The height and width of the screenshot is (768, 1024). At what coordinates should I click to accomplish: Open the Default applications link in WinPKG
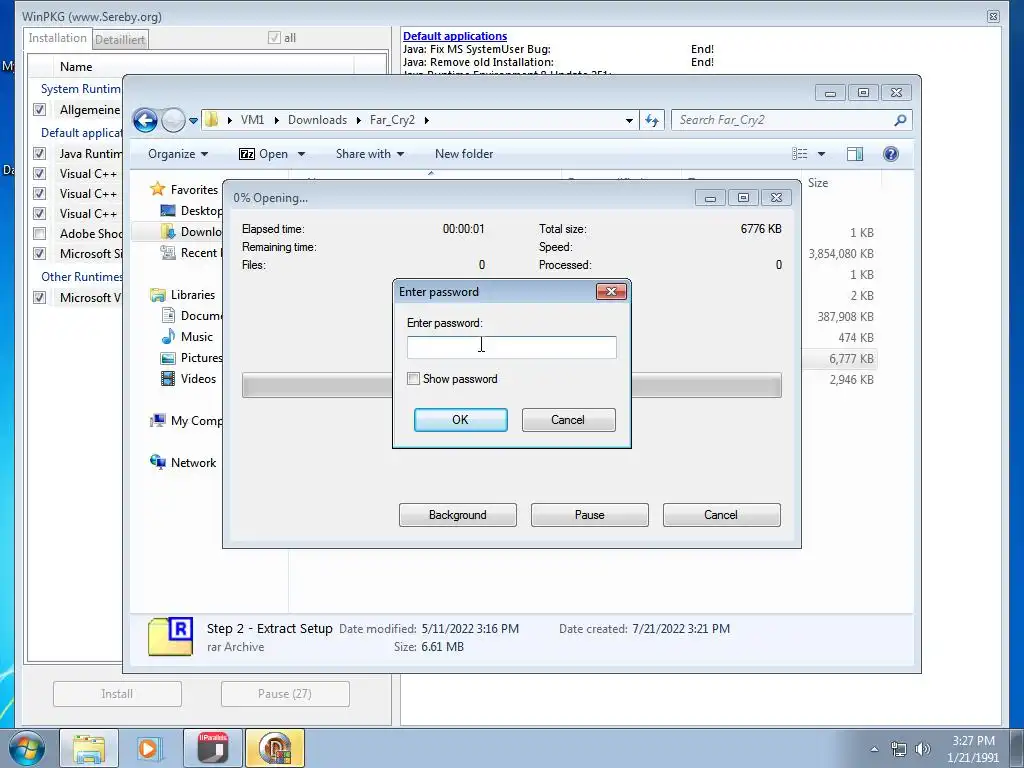tap(455, 37)
